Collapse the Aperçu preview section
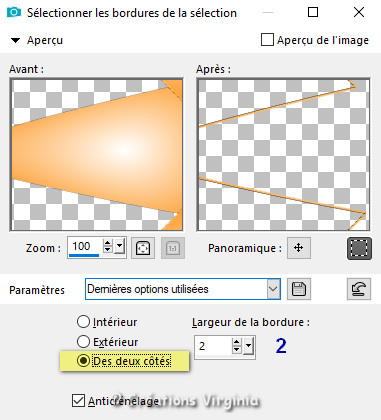The width and height of the screenshot is (381, 420). 15,40
